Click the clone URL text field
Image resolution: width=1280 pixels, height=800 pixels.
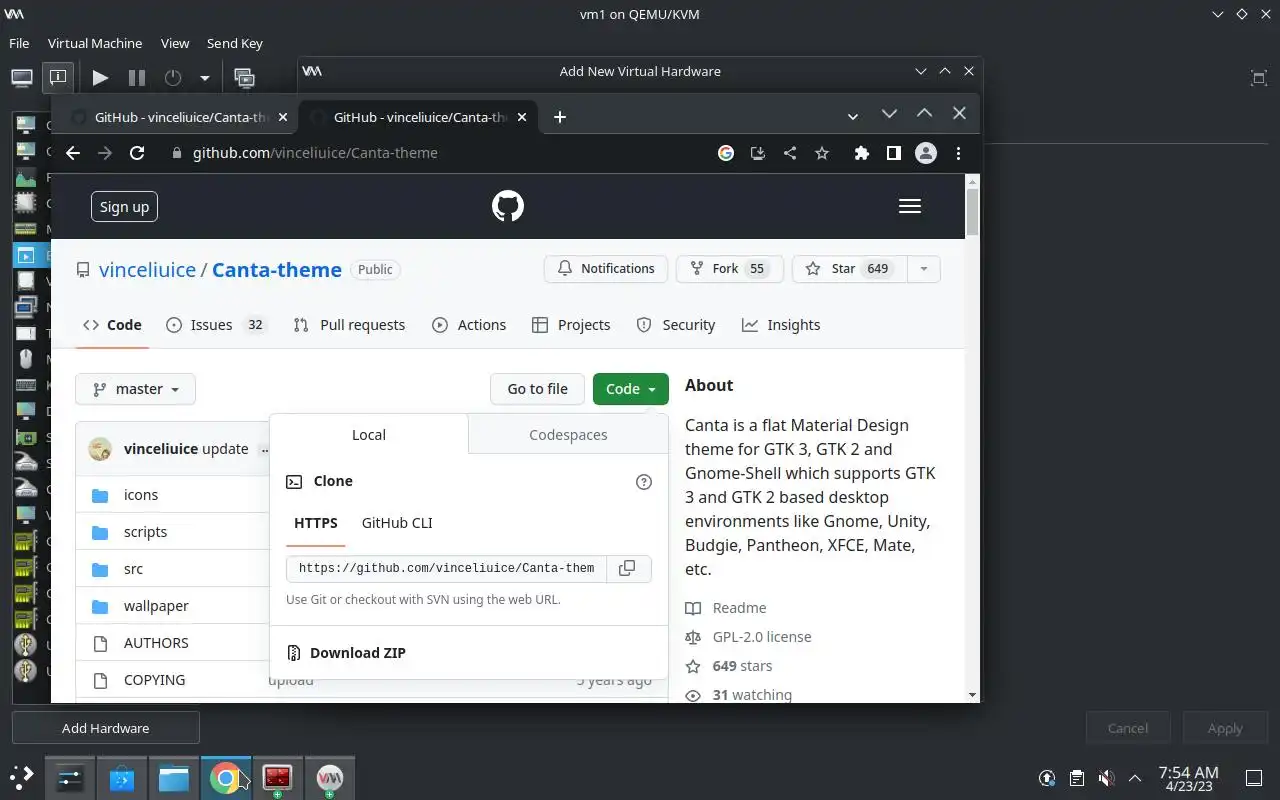click(x=445, y=568)
